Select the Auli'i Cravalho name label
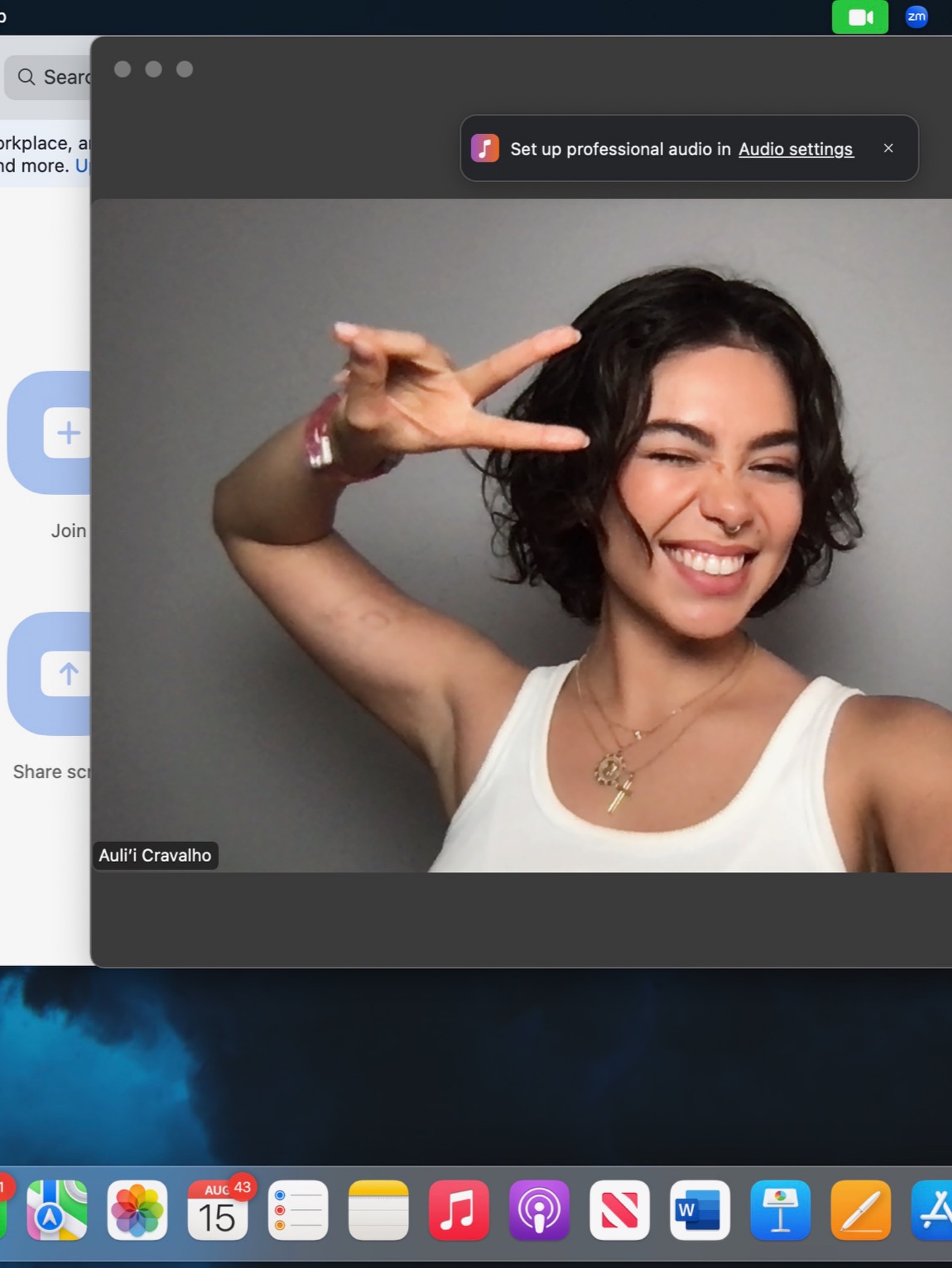952x1268 pixels. tap(155, 855)
